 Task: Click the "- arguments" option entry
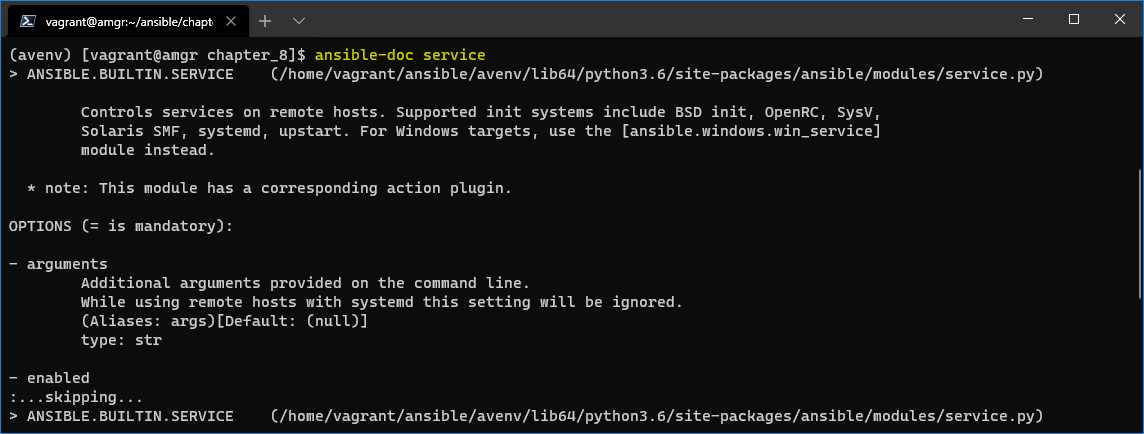(x=58, y=264)
